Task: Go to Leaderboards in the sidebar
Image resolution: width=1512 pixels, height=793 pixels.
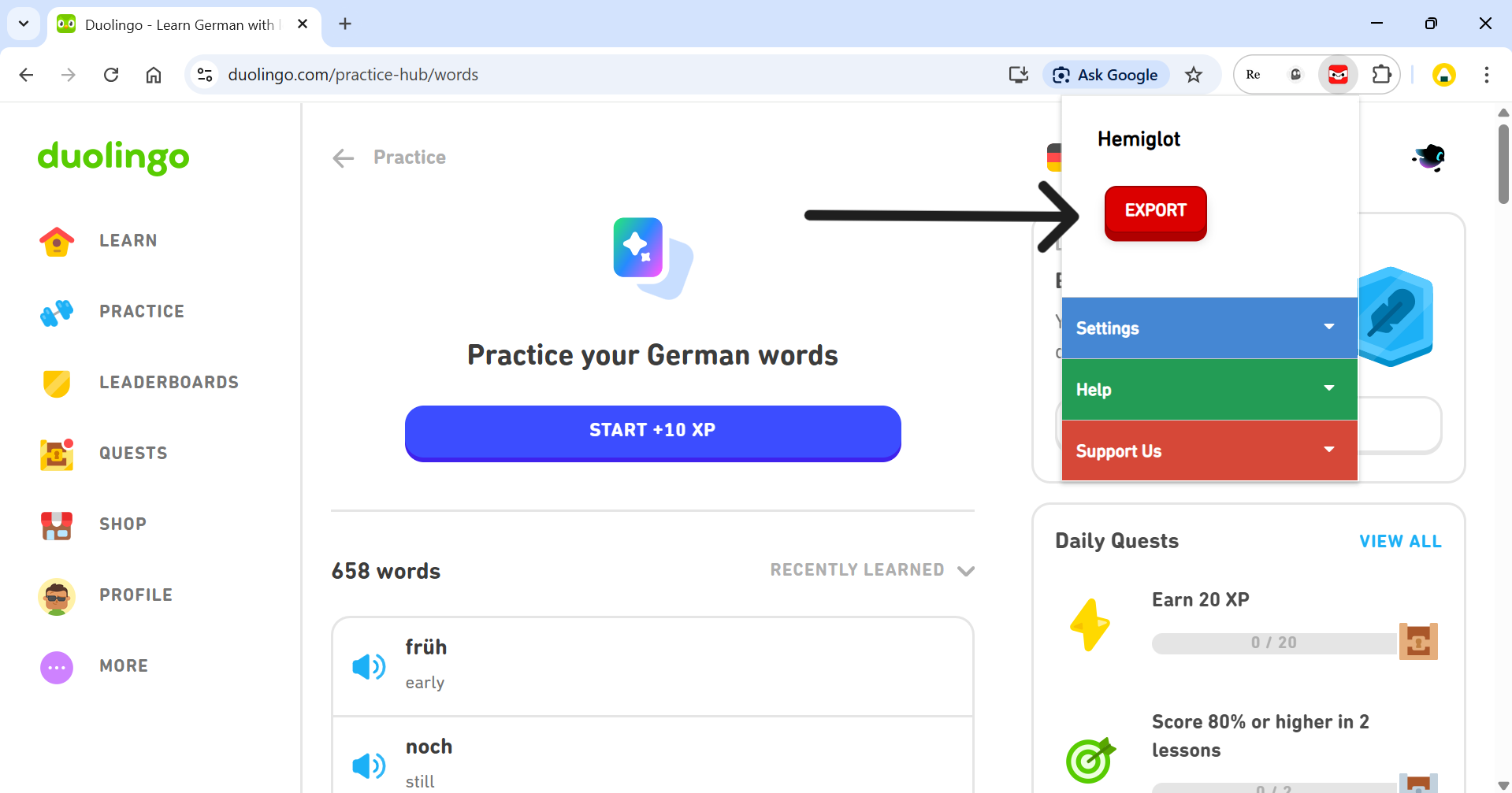Action: (168, 383)
